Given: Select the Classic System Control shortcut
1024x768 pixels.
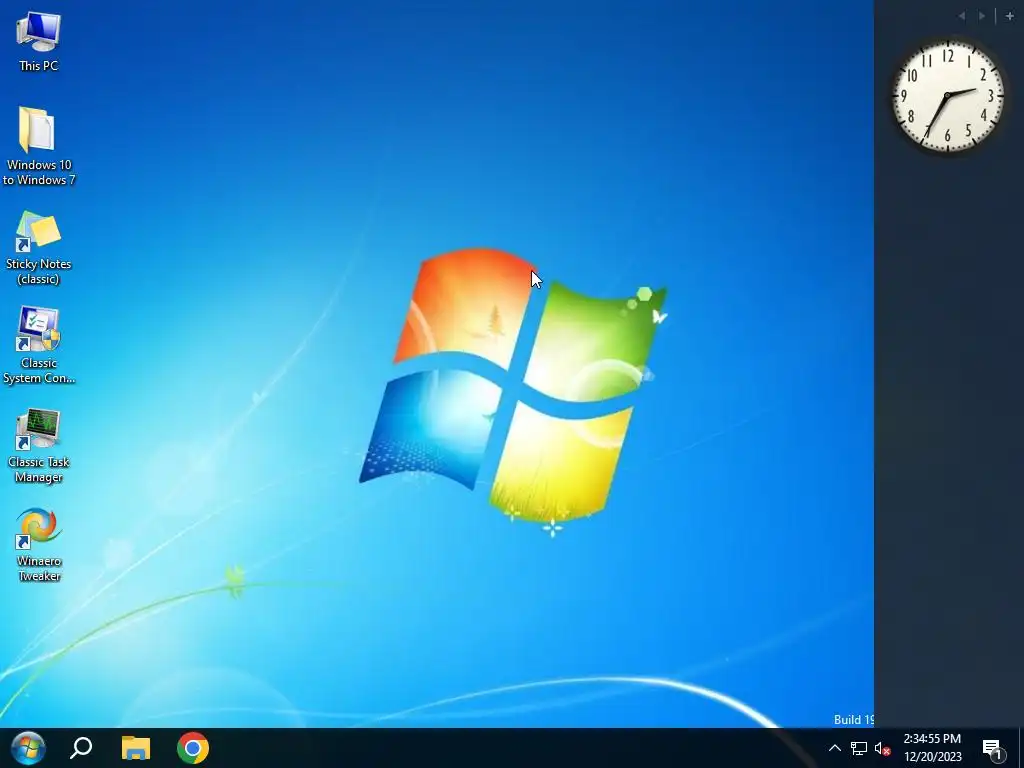Looking at the screenshot, I should click(x=39, y=346).
